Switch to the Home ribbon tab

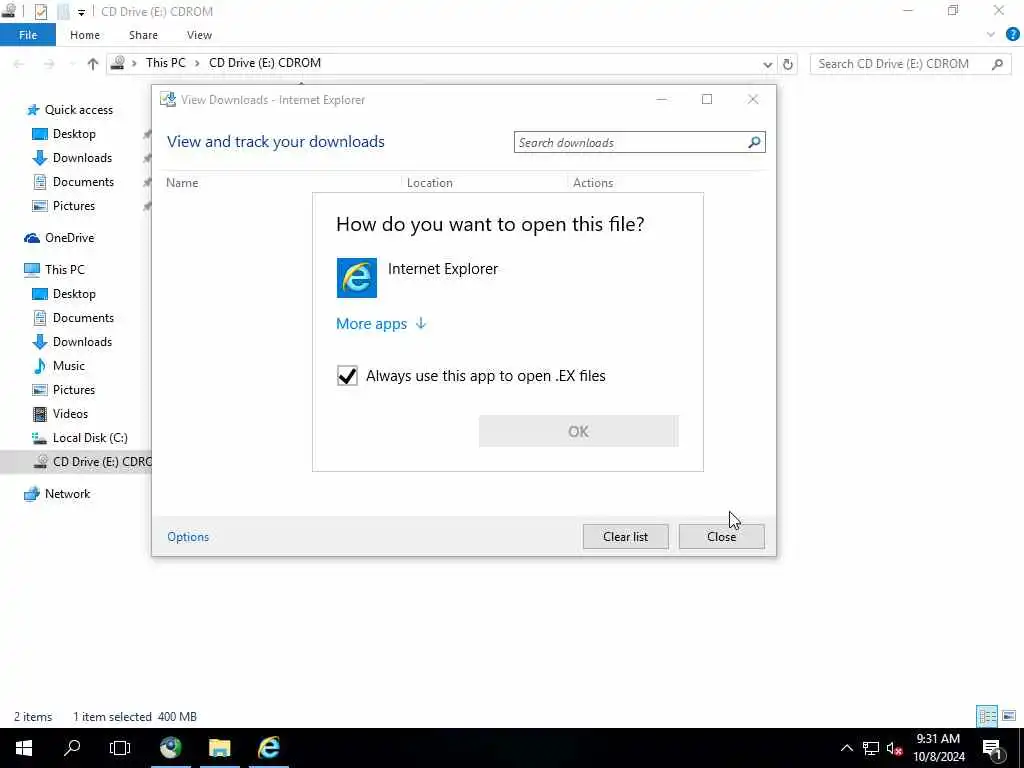[85, 35]
